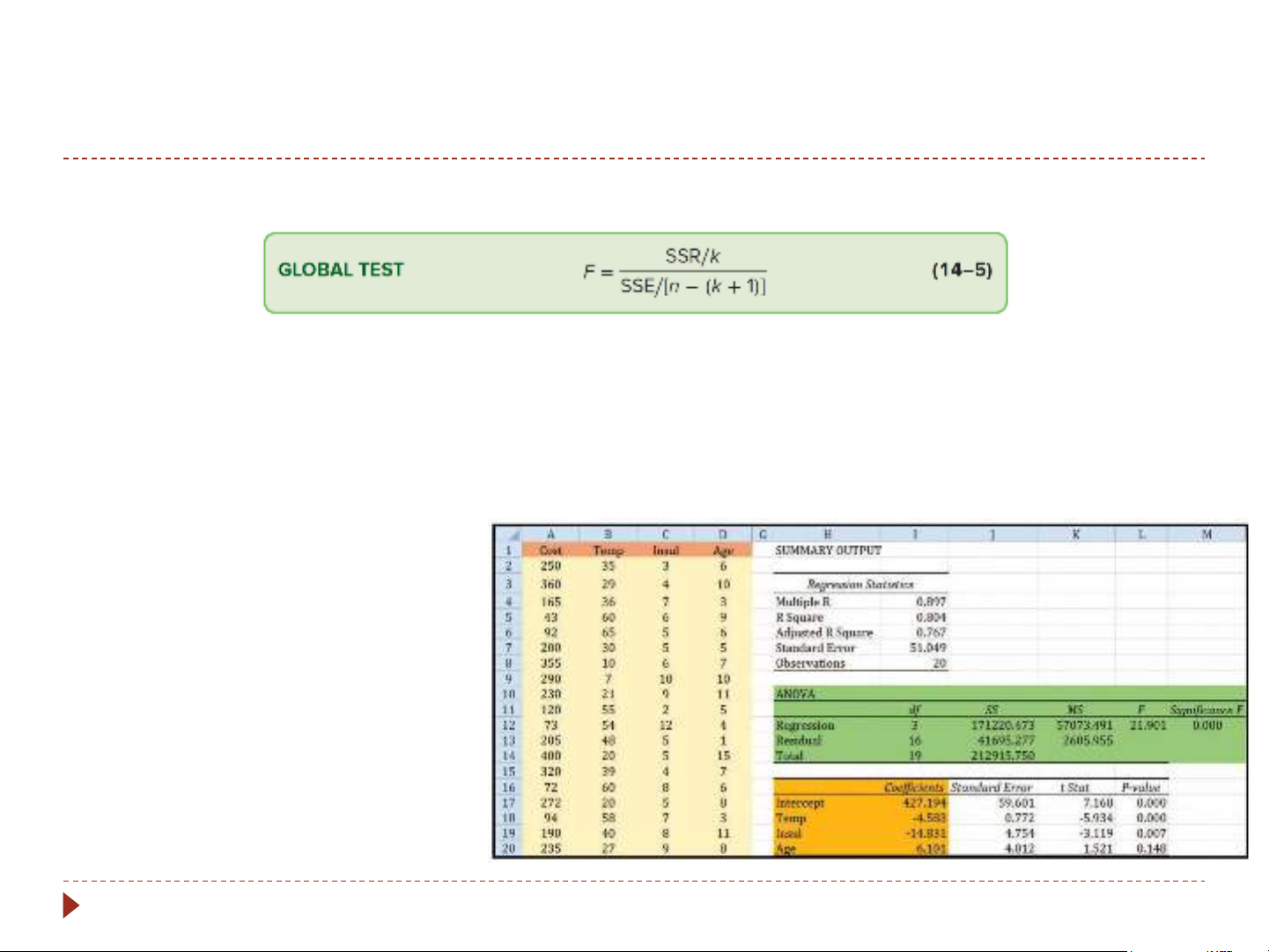Select the F value 21.901 cell
Image resolution: width=1269 pixels, height=952 pixels.
click(1147, 726)
